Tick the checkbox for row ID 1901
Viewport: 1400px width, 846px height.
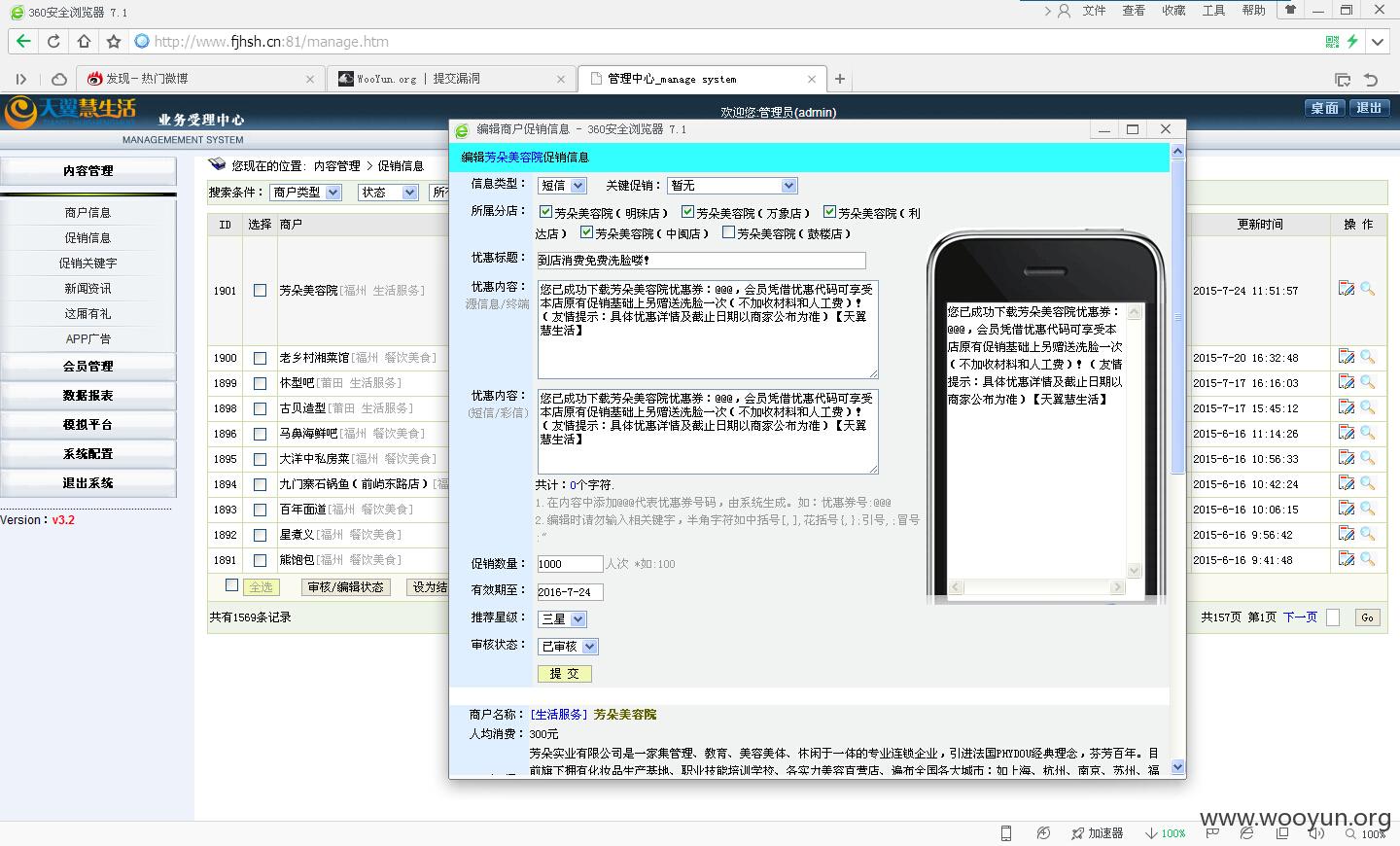coord(260,290)
